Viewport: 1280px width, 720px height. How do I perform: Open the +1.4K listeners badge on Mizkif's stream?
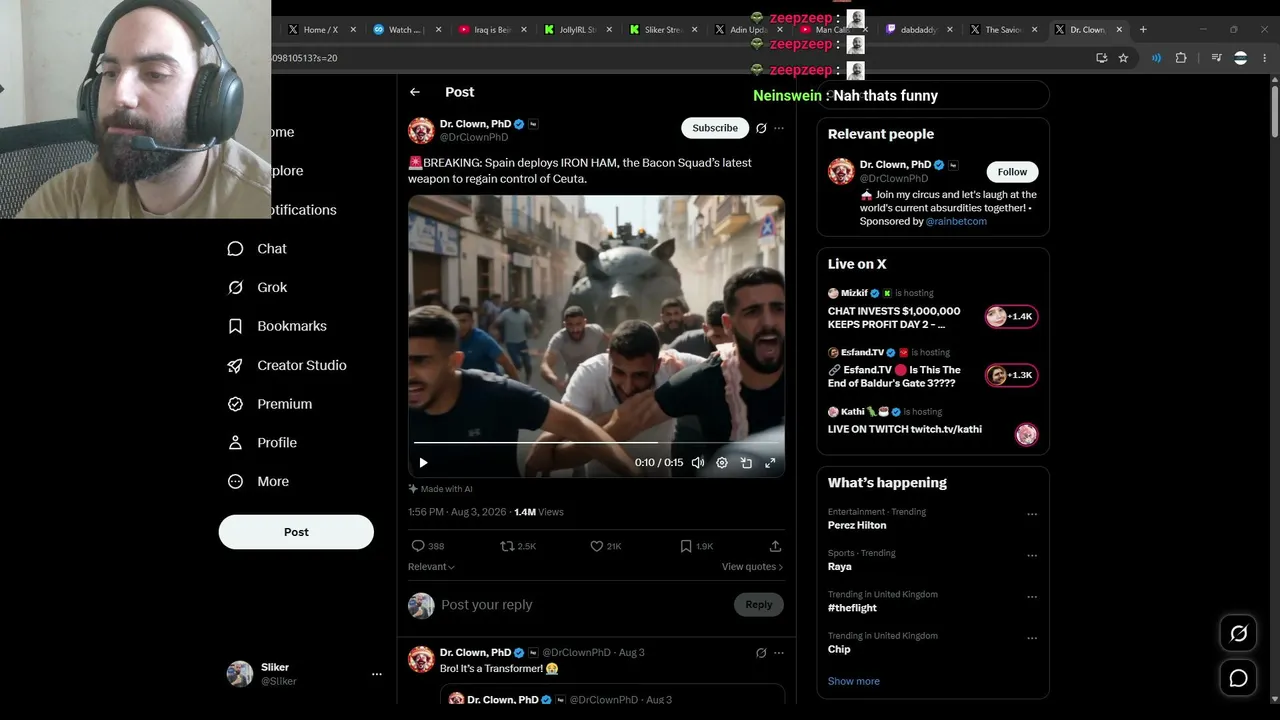[x=1012, y=317]
